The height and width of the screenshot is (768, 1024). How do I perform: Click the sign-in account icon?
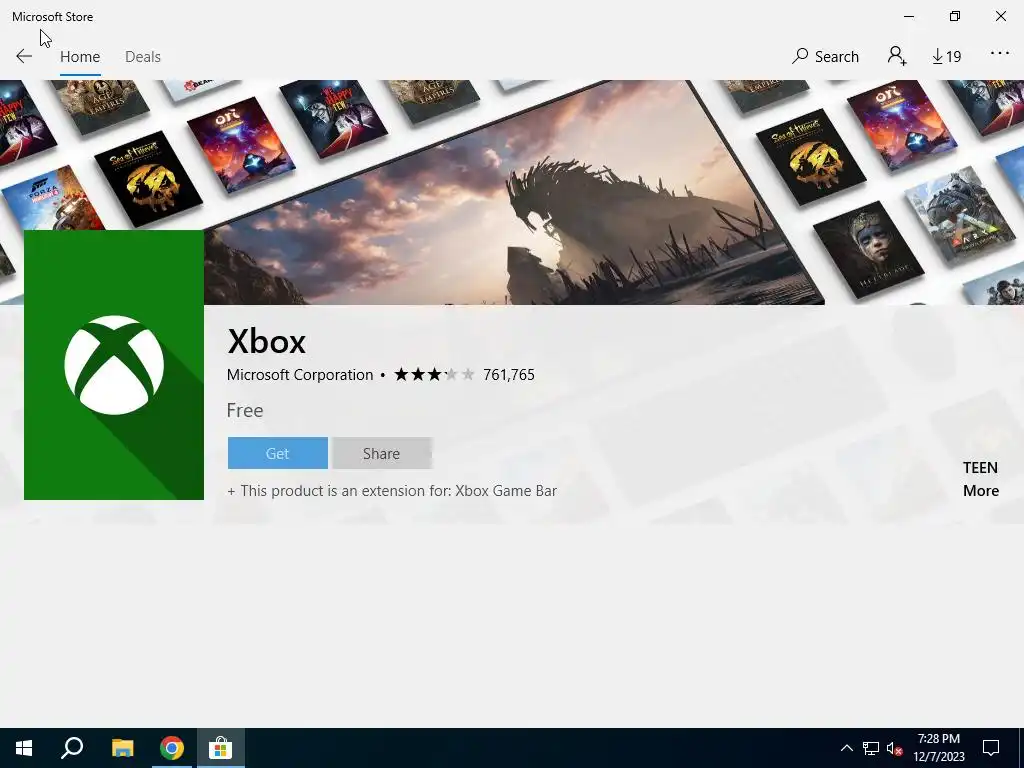pyautogui.click(x=897, y=56)
